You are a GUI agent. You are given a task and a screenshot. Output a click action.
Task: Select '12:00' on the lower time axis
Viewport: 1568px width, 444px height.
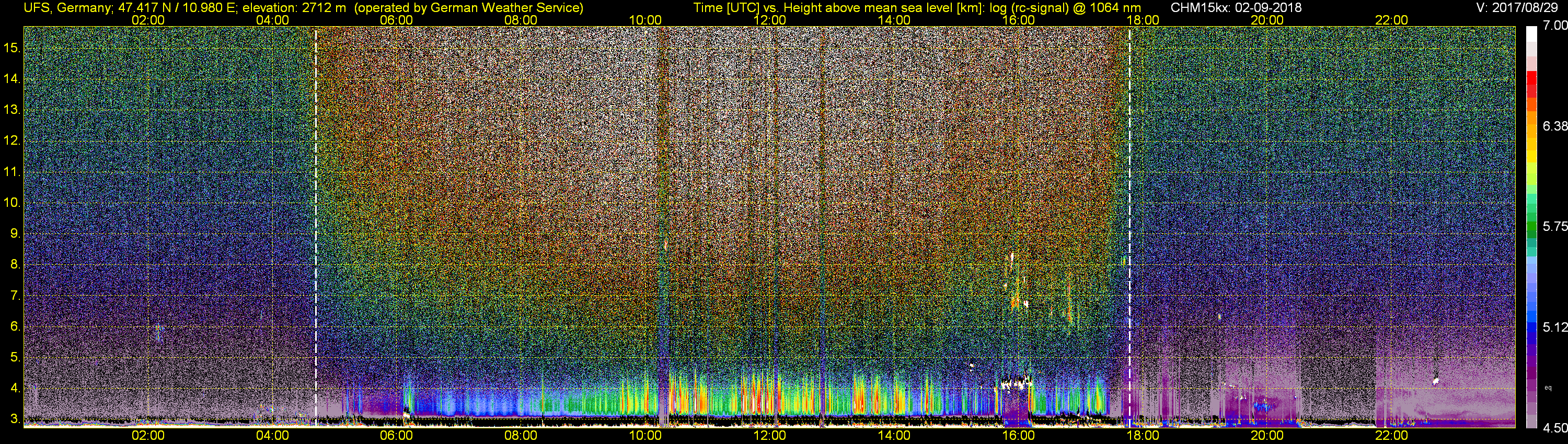769,436
